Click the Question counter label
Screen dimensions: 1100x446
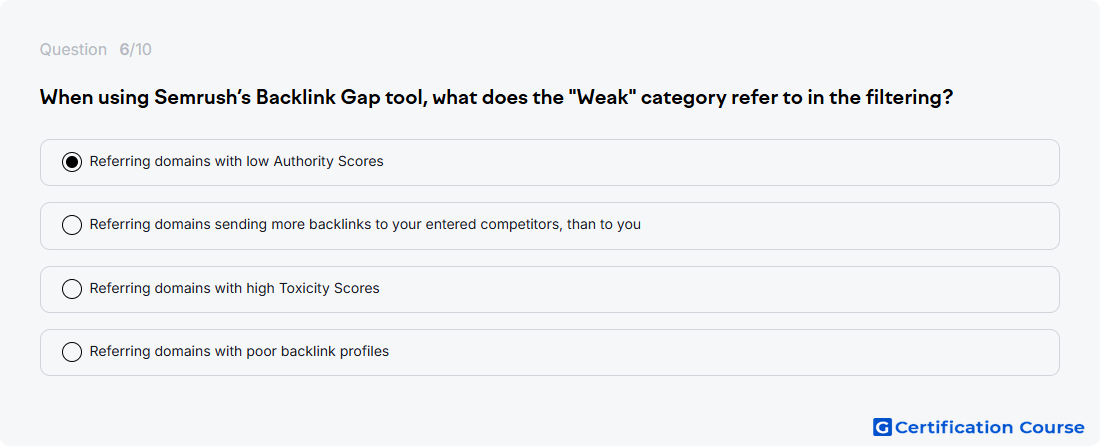click(73, 50)
